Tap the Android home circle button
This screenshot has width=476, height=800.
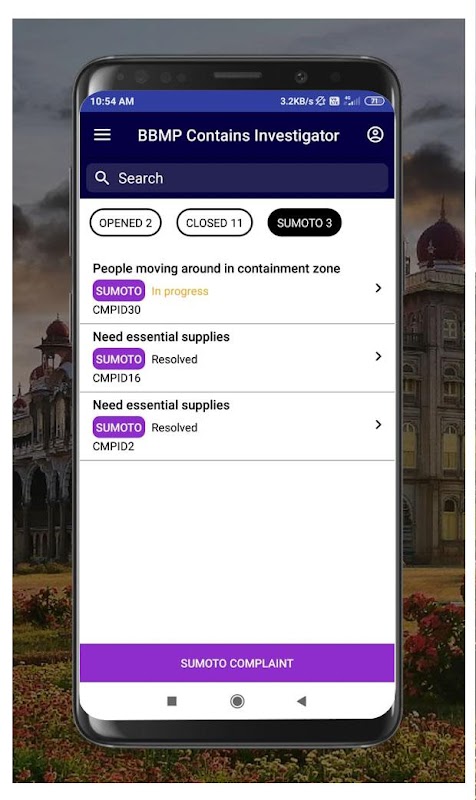[x=237, y=701]
